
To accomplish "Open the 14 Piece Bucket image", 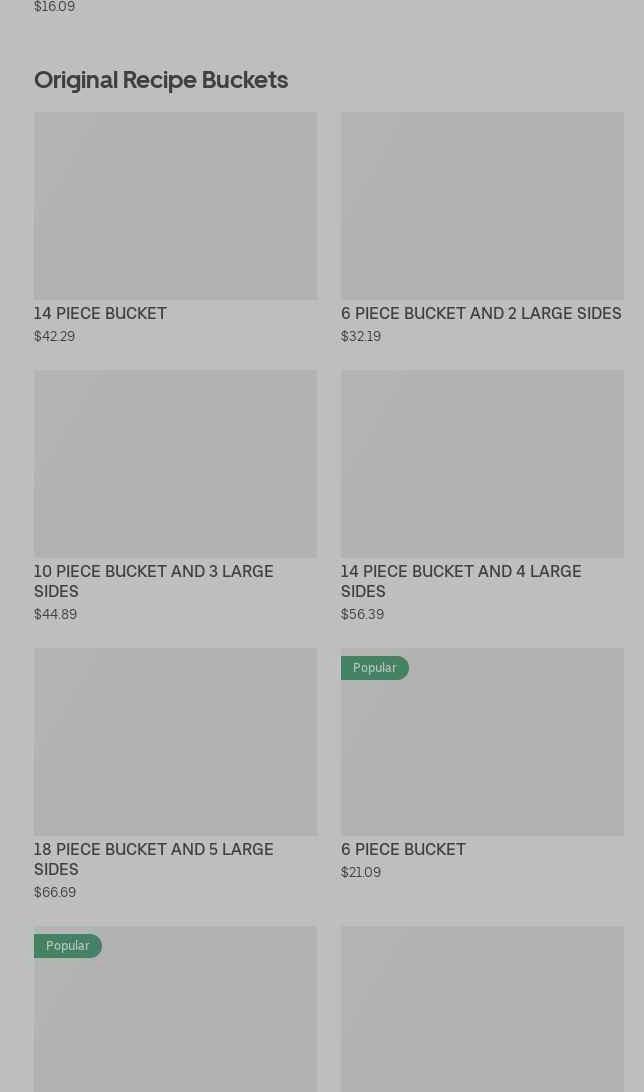I will [175, 206].
